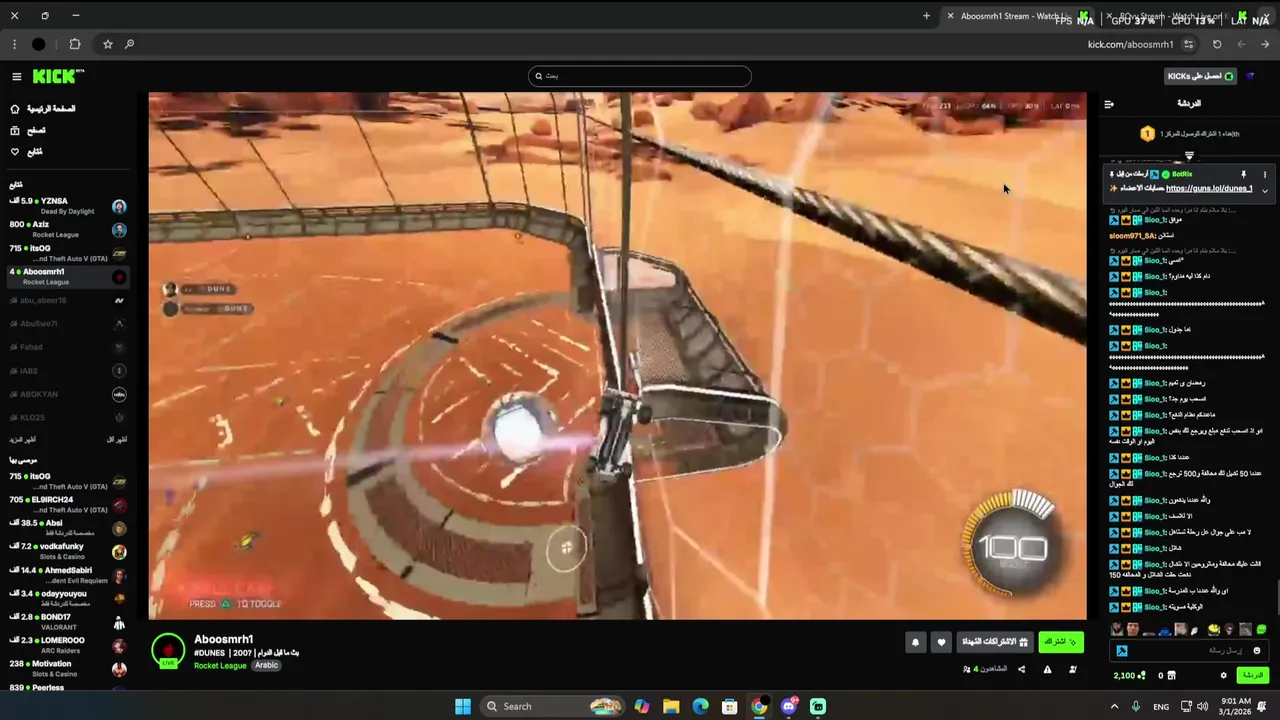
Task: Click the gift subscriptions button
Action: point(994,642)
